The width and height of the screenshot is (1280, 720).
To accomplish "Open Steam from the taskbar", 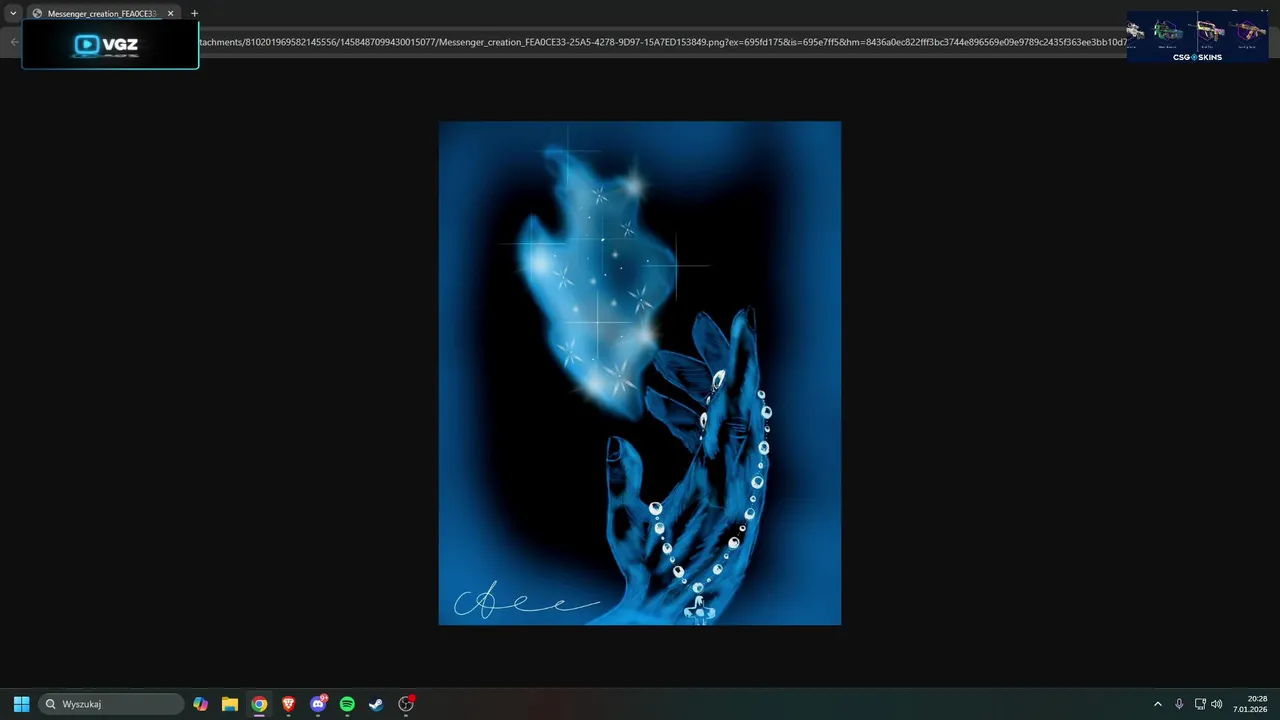I will tap(376, 704).
